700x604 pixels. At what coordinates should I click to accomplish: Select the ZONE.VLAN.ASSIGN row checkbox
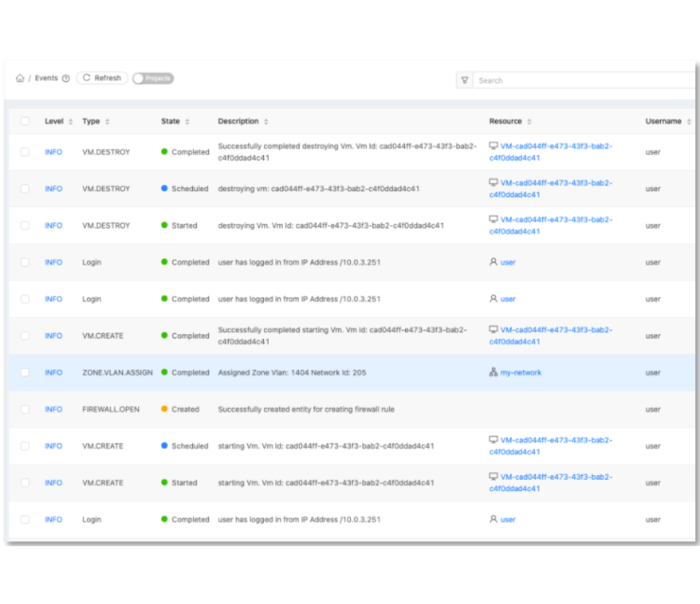click(x=25, y=373)
